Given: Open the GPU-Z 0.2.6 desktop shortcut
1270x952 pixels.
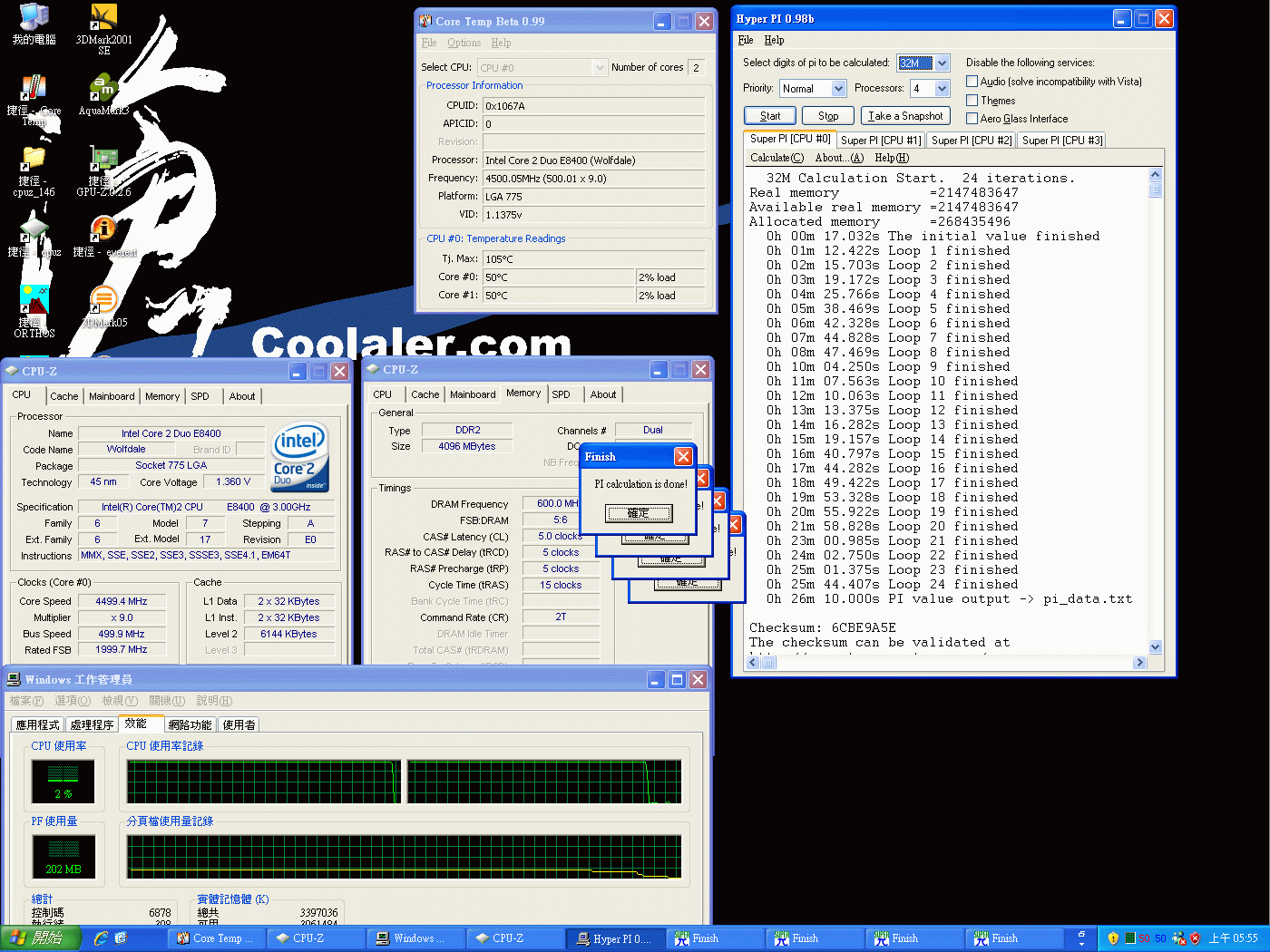Looking at the screenshot, I should pos(103,172).
